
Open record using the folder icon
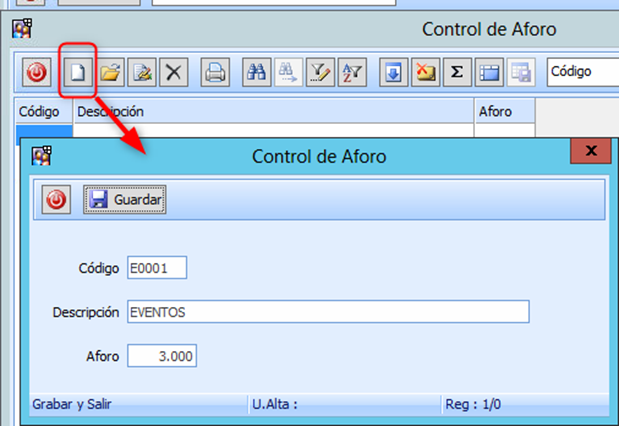pyautogui.click(x=110, y=72)
